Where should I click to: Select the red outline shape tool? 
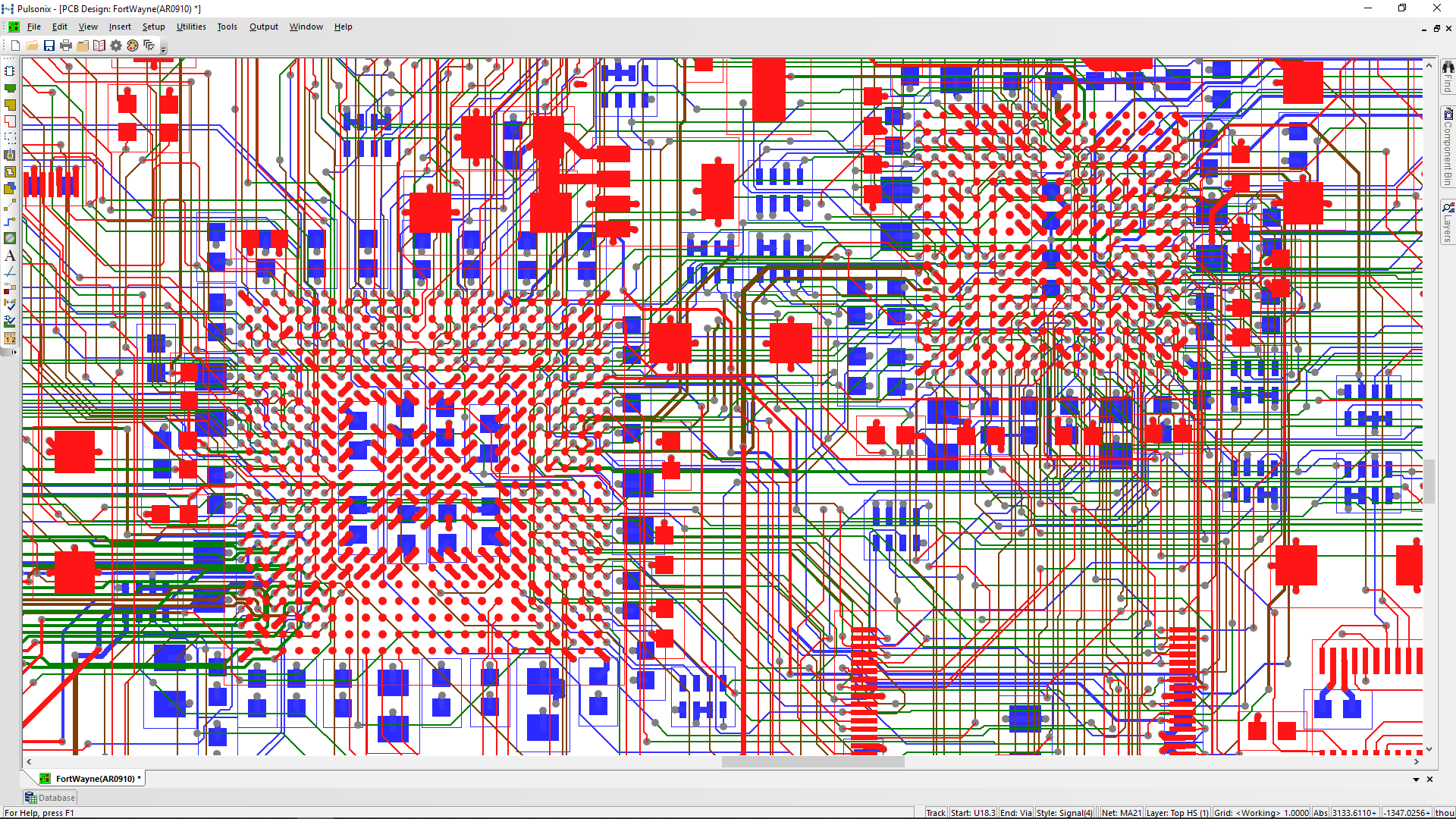tap(10, 121)
